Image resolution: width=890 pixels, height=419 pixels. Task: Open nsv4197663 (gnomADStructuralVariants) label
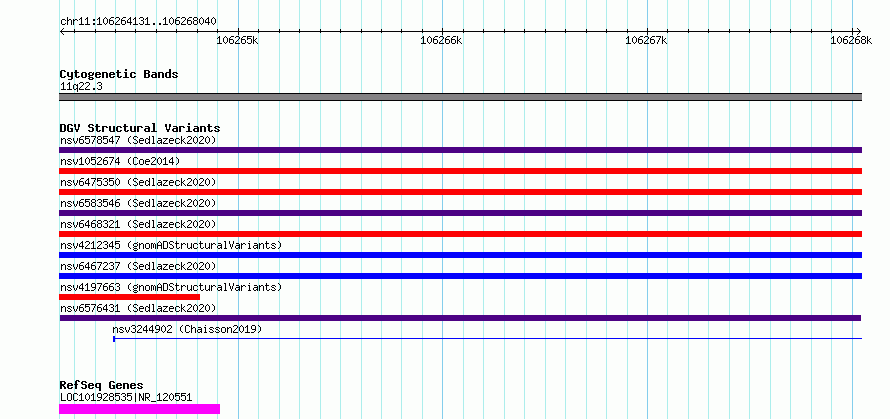coord(171,287)
